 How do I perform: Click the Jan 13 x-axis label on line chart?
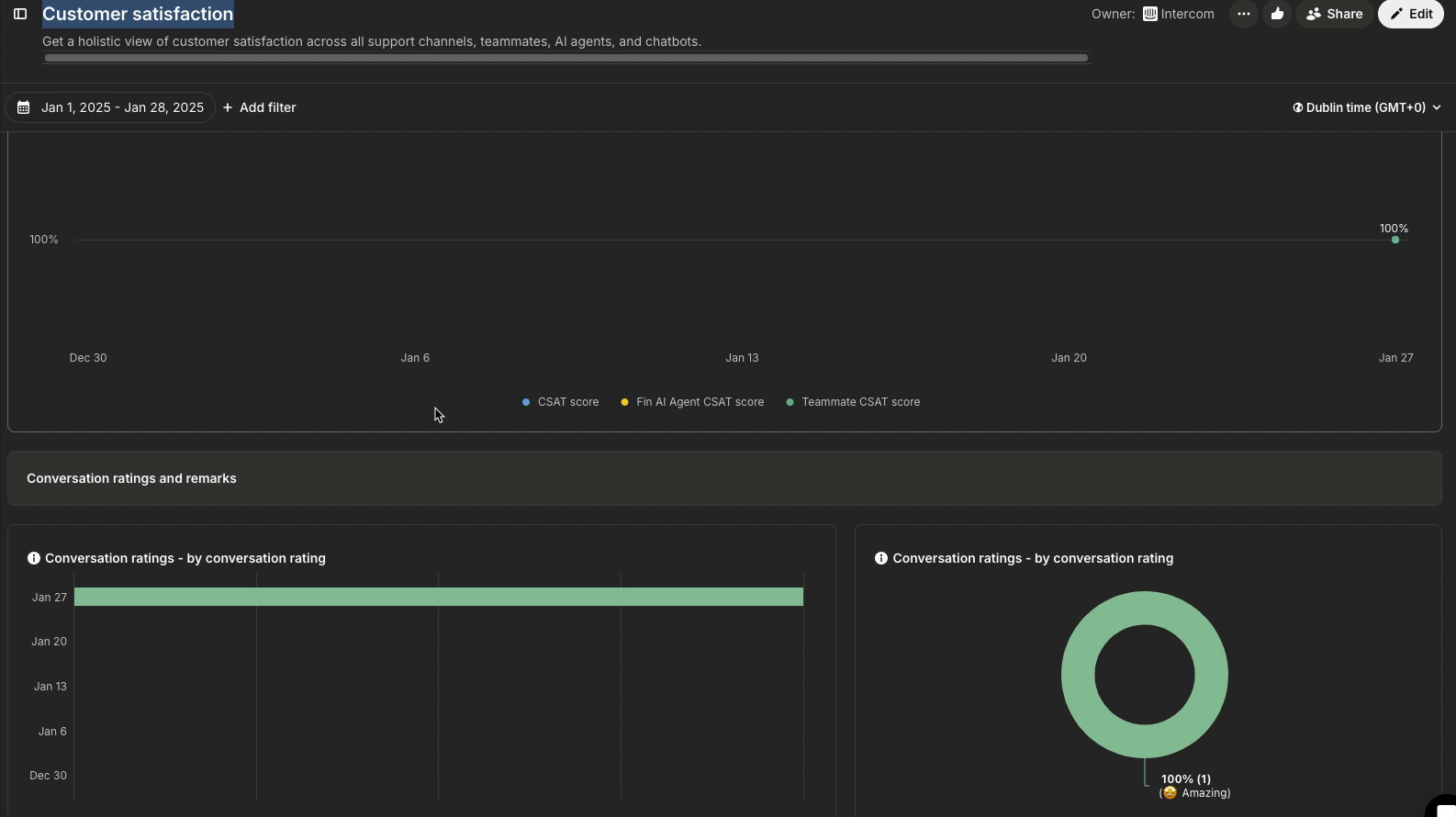tap(742, 358)
